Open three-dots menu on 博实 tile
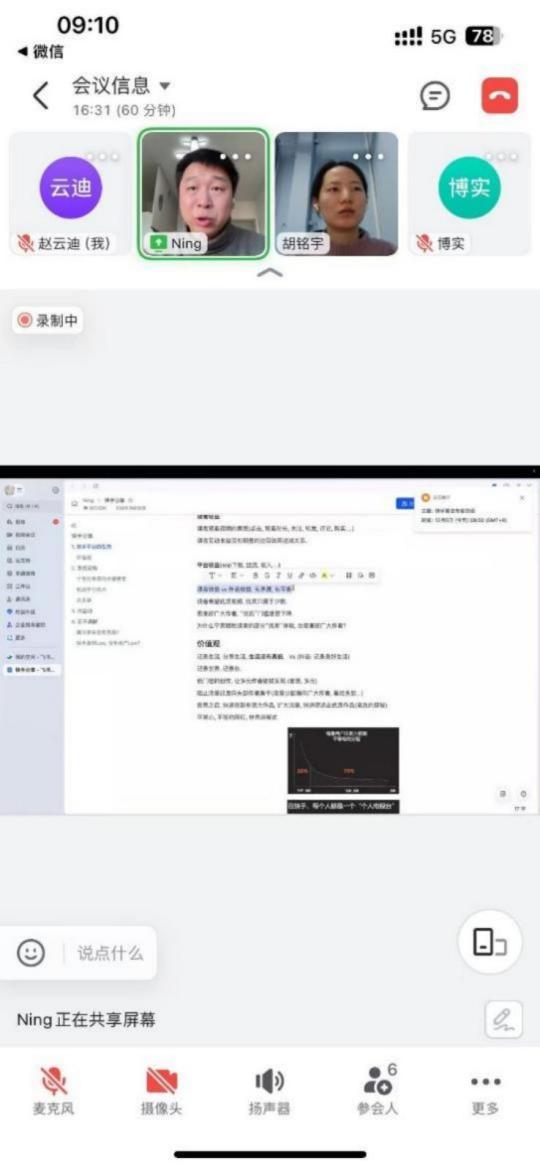Image resolution: width=540 pixels, height=1169 pixels. pyautogui.click(x=500, y=157)
